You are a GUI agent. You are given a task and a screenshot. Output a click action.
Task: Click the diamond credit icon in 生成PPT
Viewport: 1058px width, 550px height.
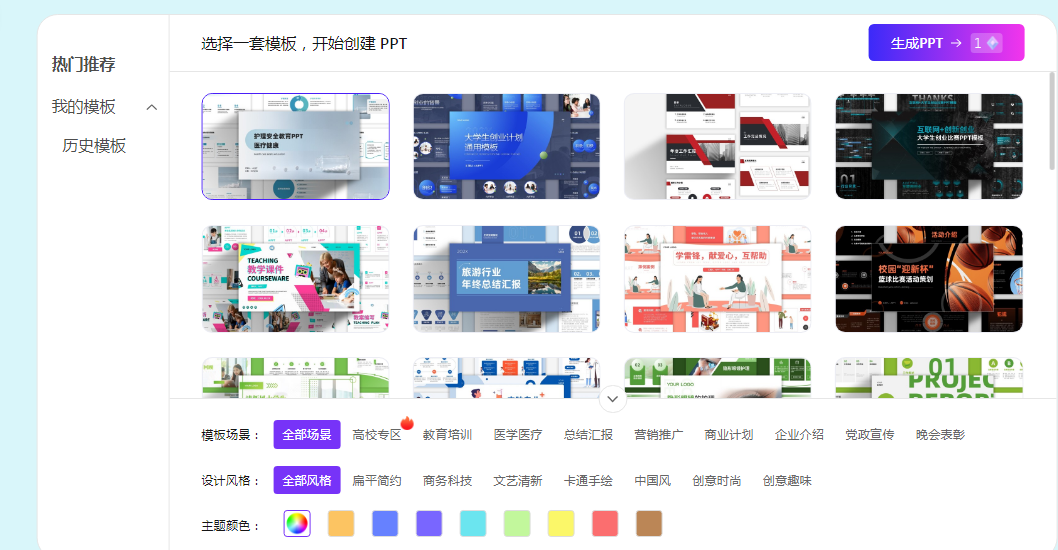coord(992,43)
